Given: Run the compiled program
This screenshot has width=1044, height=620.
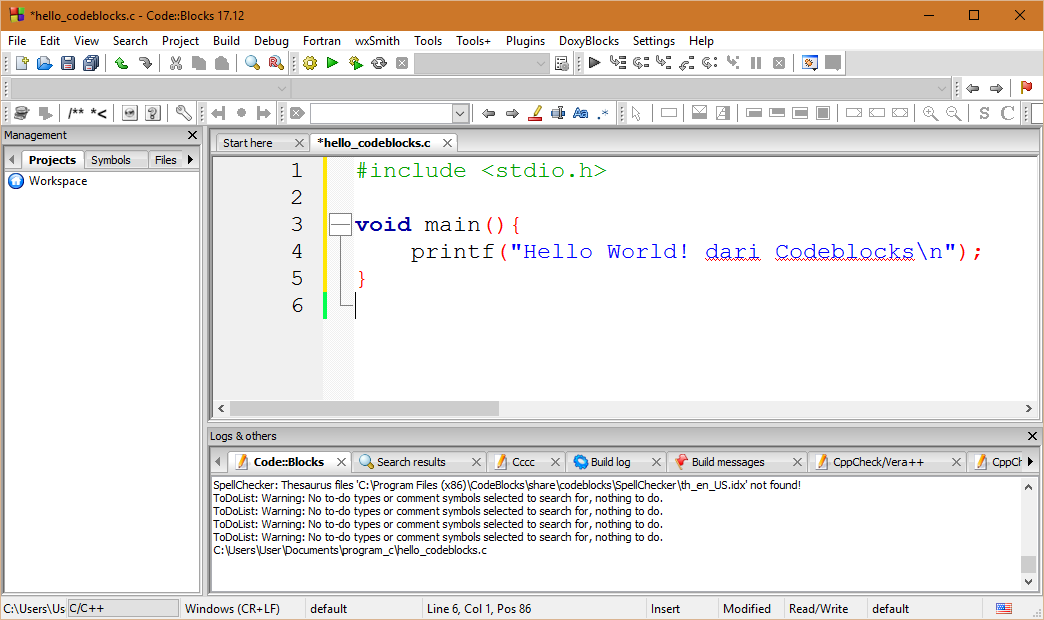Looking at the screenshot, I should tap(332, 62).
